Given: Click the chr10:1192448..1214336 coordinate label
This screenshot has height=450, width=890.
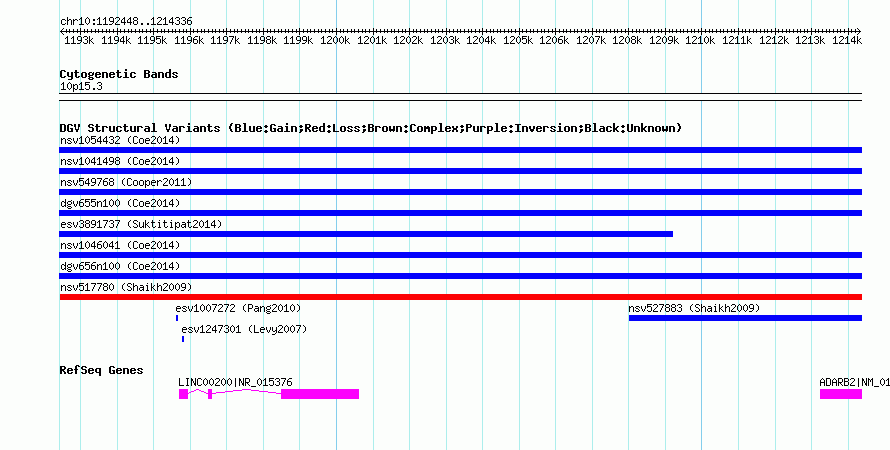Looking at the screenshot, I should pyautogui.click(x=126, y=22).
